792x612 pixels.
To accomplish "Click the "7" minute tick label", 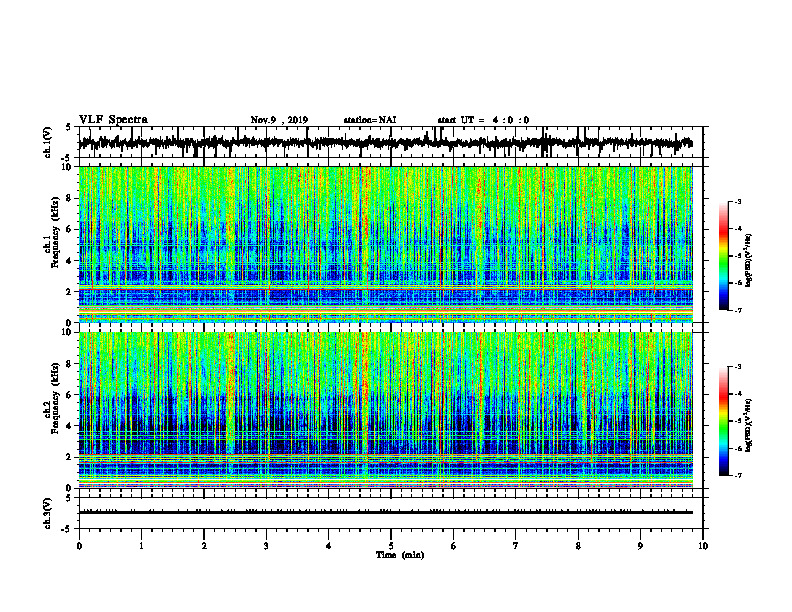I will coord(516,546).
